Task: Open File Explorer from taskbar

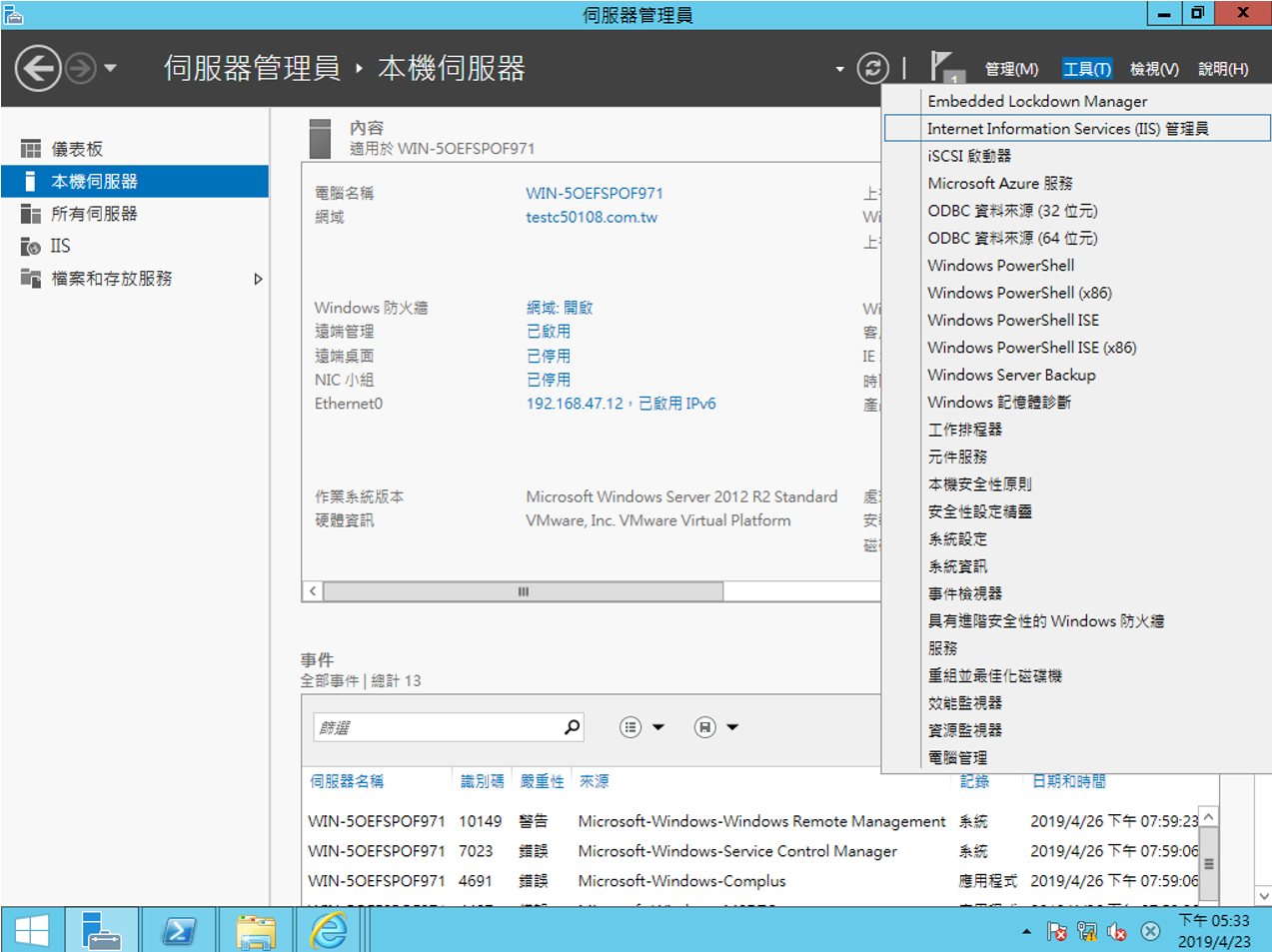Action: click(x=256, y=930)
